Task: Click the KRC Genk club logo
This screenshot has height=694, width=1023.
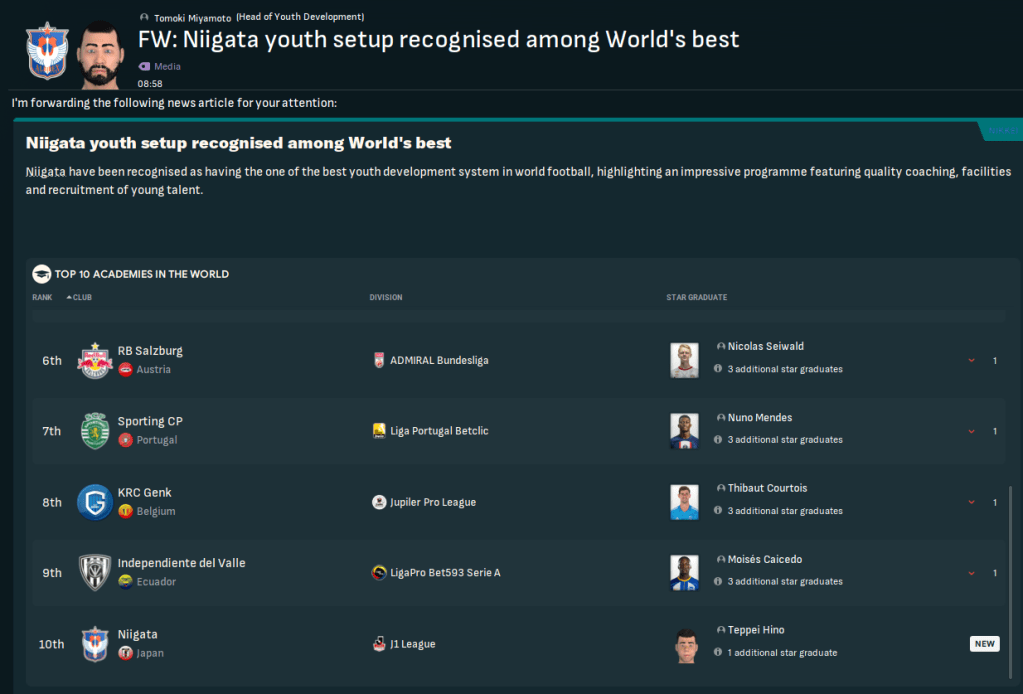Action: click(x=95, y=502)
